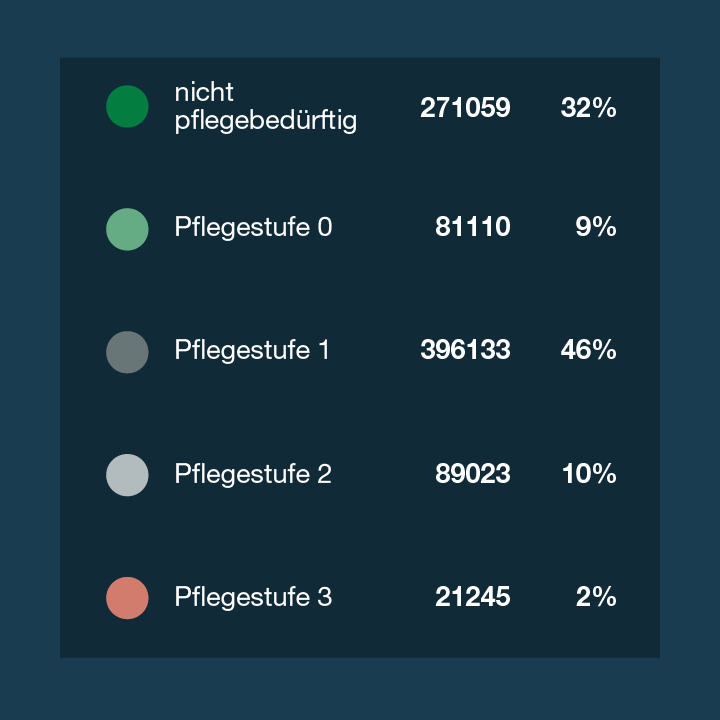The image size is (720, 720).
Task: Click the 10% percentage
Action: pyautogui.click(x=589, y=473)
